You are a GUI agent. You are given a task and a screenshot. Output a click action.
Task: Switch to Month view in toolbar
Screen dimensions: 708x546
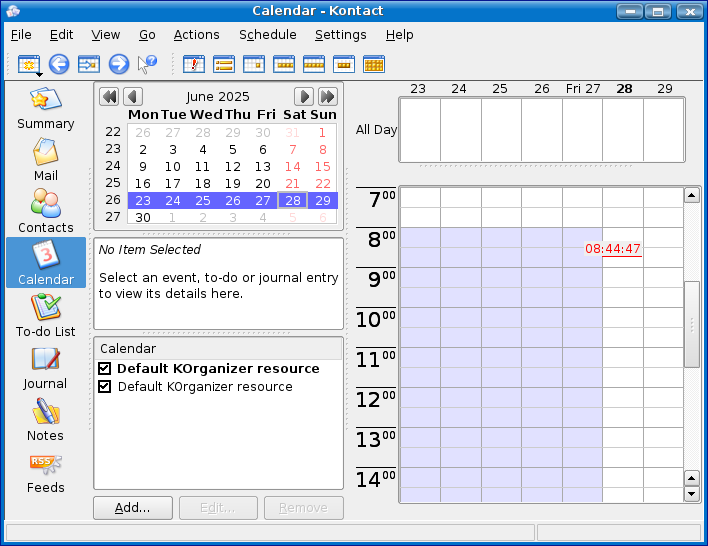click(x=374, y=65)
